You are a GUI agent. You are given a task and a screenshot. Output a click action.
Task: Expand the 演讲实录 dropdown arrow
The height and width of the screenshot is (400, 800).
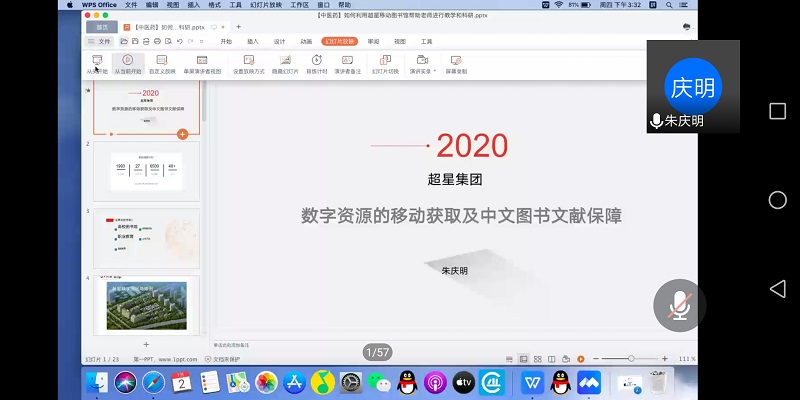tap(434, 71)
